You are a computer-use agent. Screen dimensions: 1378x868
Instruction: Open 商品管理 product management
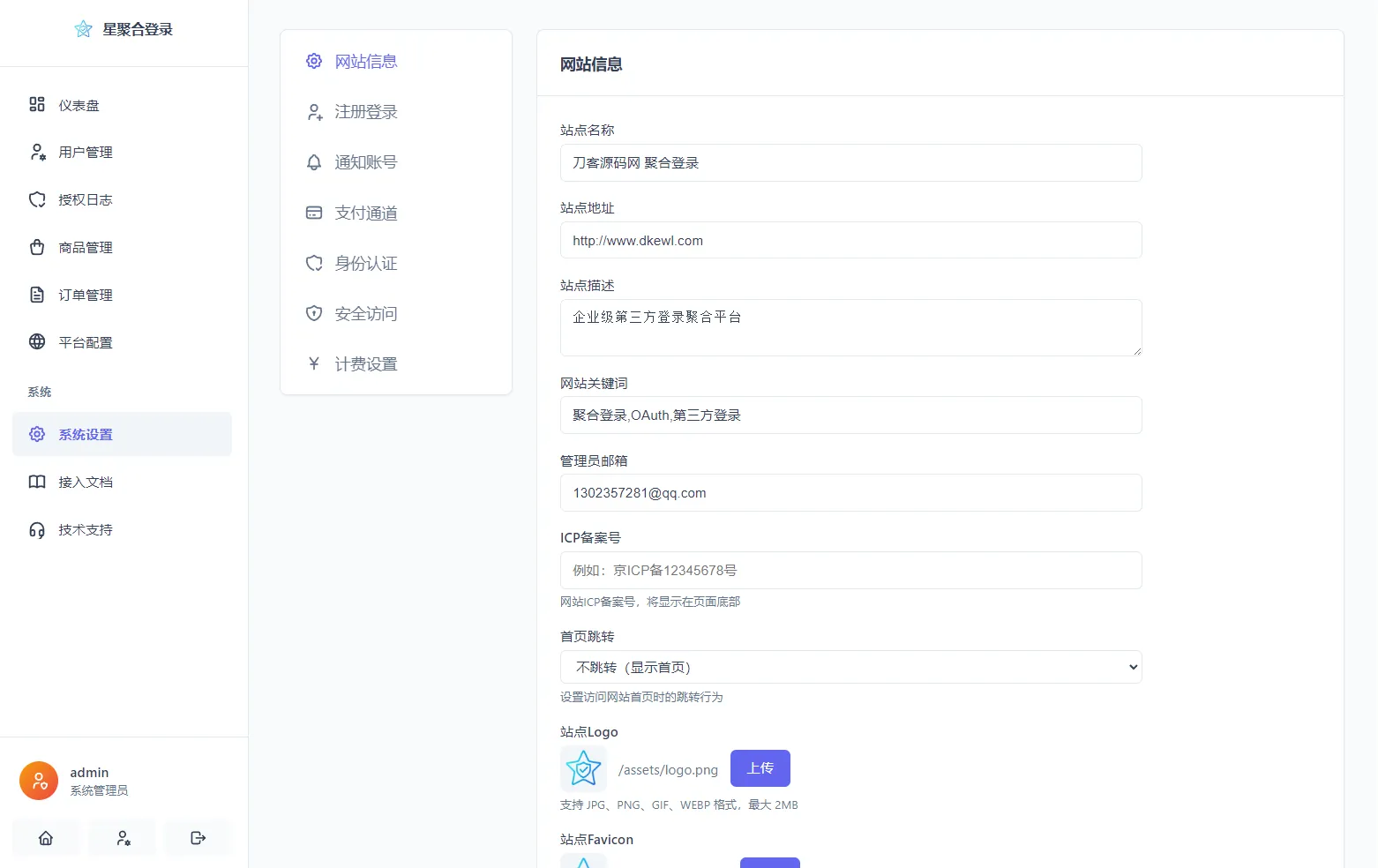click(86, 247)
